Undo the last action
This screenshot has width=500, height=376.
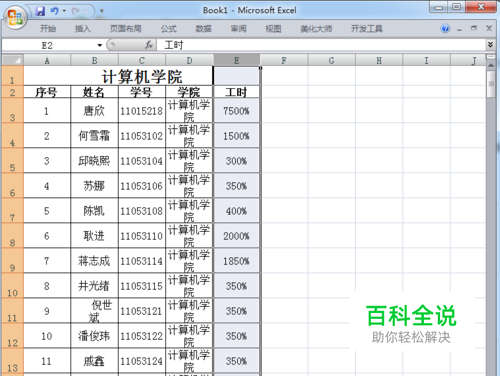[x=54, y=11]
